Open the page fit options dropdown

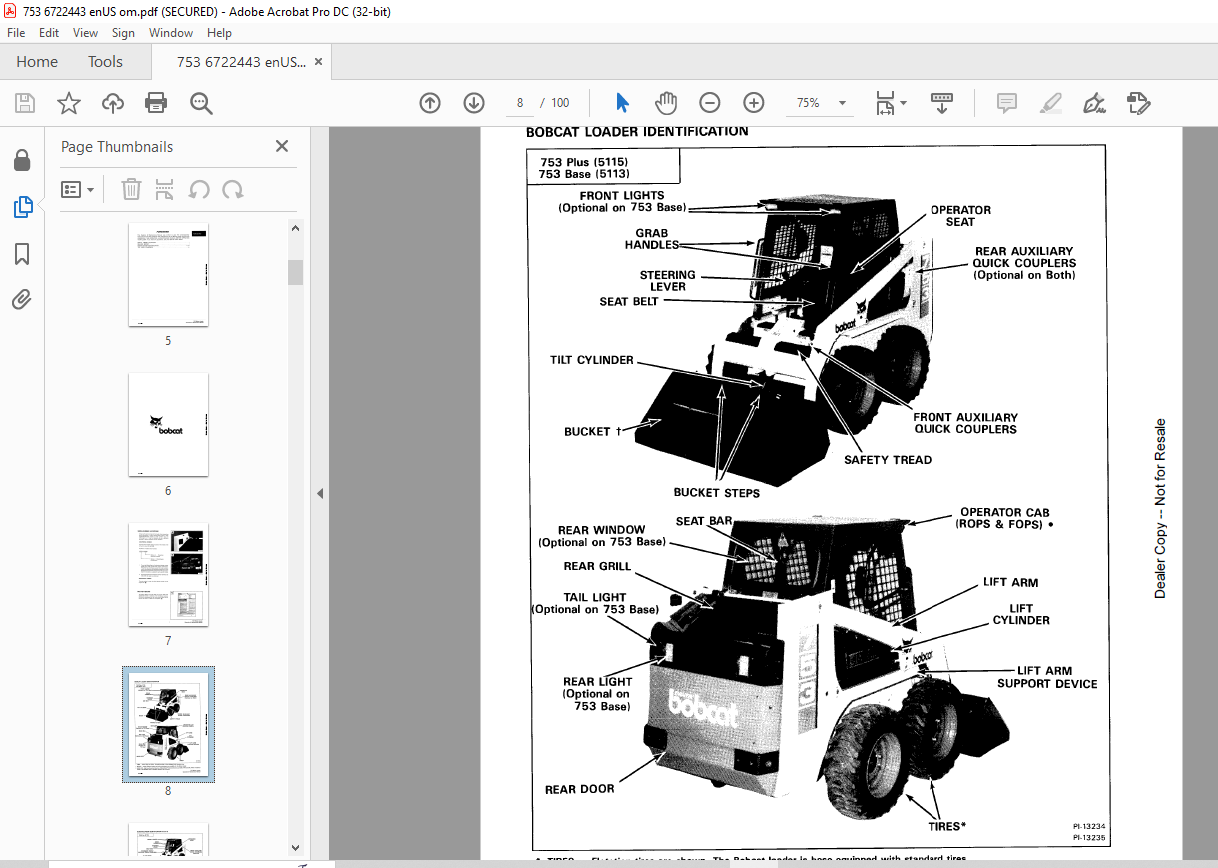[x=891, y=103]
